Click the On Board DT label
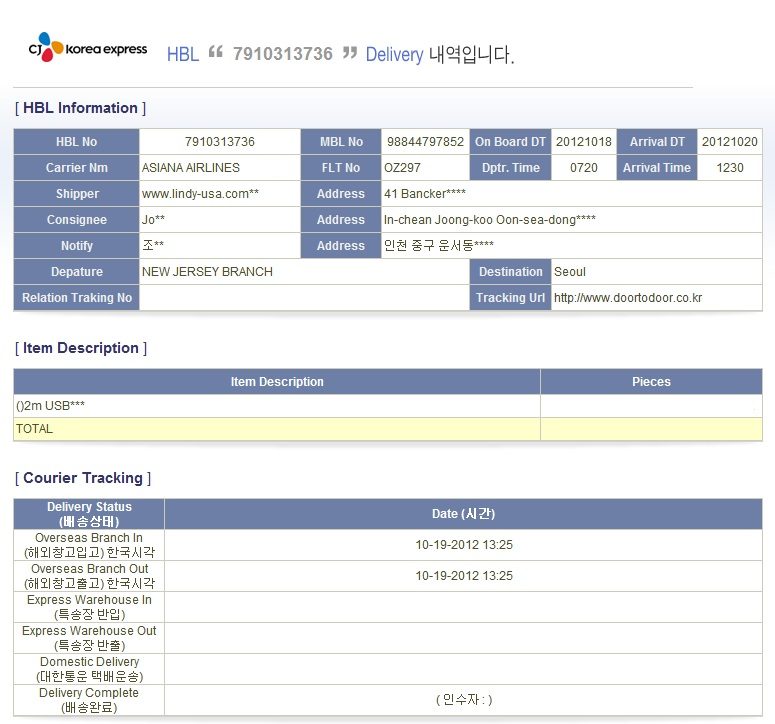The width and height of the screenshot is (775, 724). 510,142
